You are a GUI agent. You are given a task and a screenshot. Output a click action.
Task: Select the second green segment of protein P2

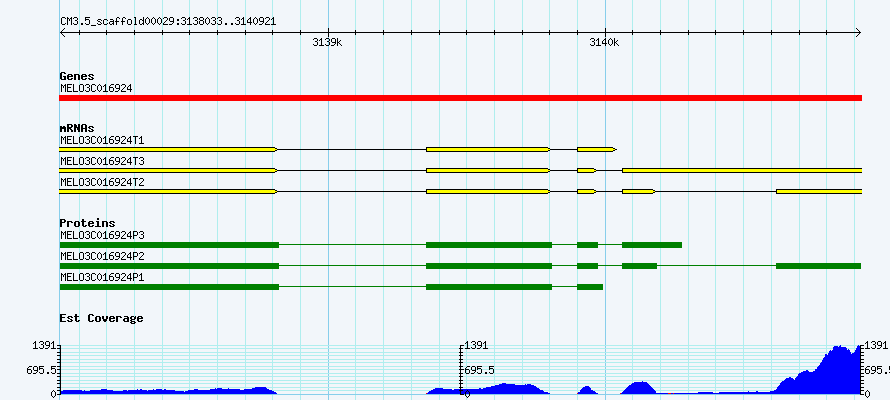pos(489,266)
